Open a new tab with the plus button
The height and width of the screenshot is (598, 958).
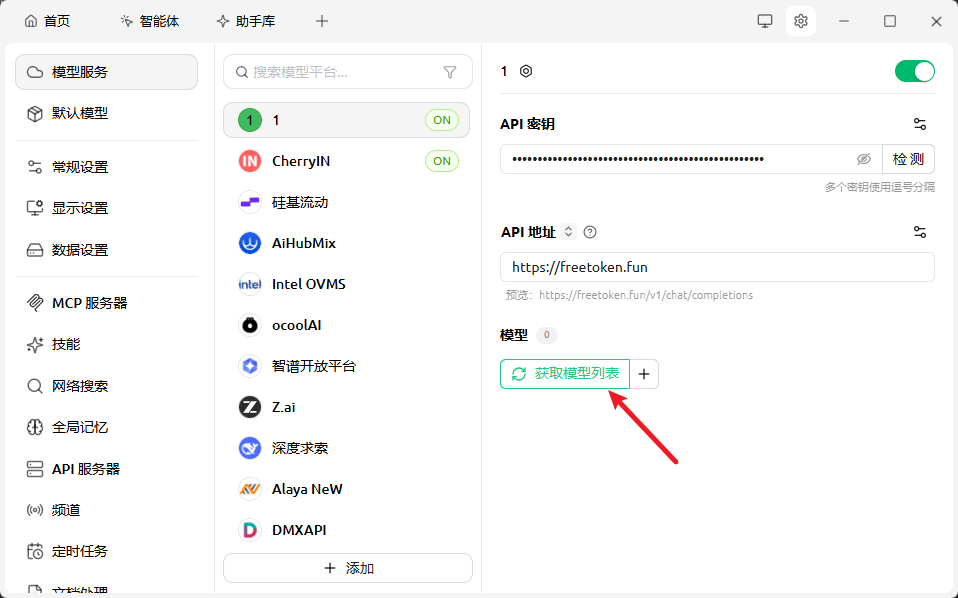(x=321, y=21)
